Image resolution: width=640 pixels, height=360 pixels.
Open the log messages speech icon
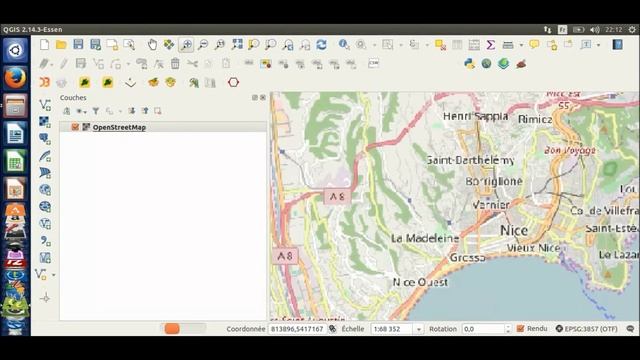coord(630,329)
